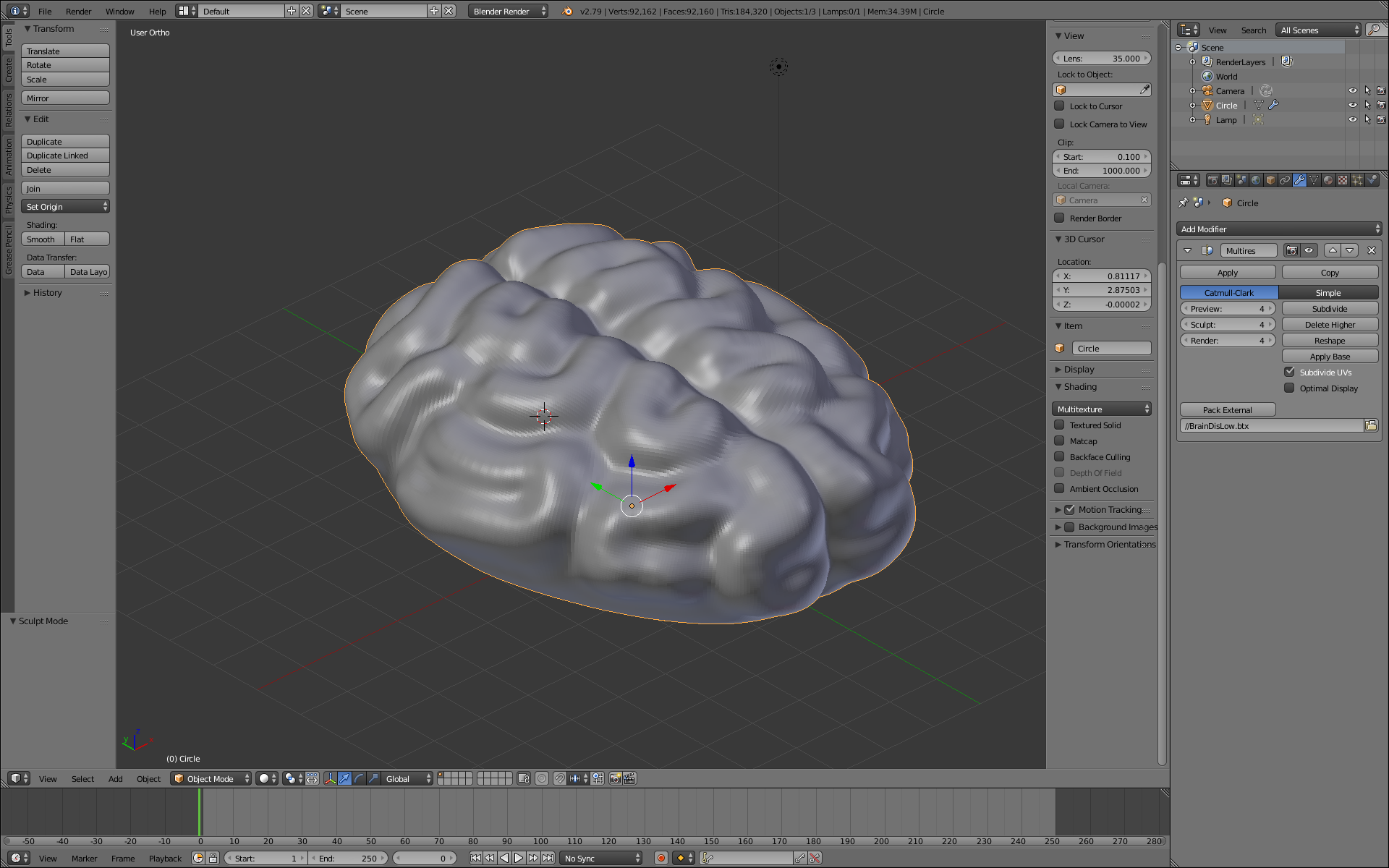
Task: Enable Render Border checkbox
Action: (1059, 218)
